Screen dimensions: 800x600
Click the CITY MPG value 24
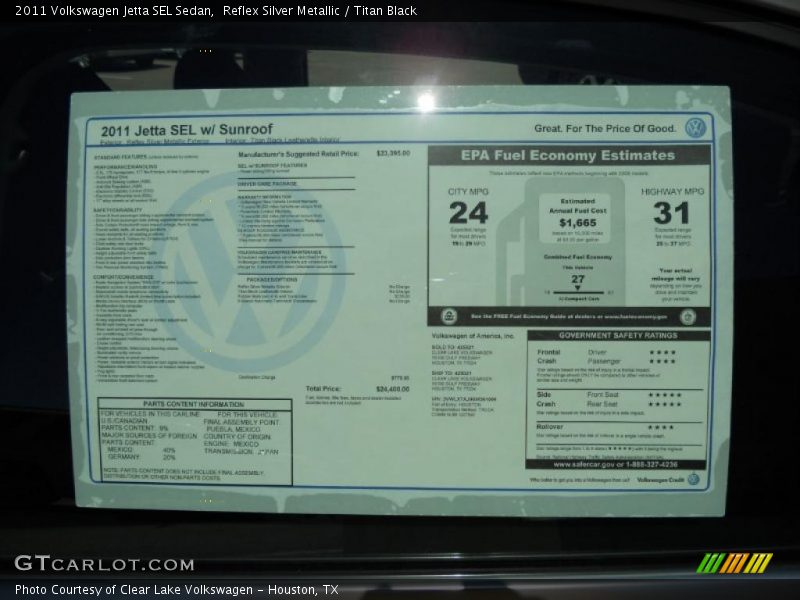click(x=468, y=213)
